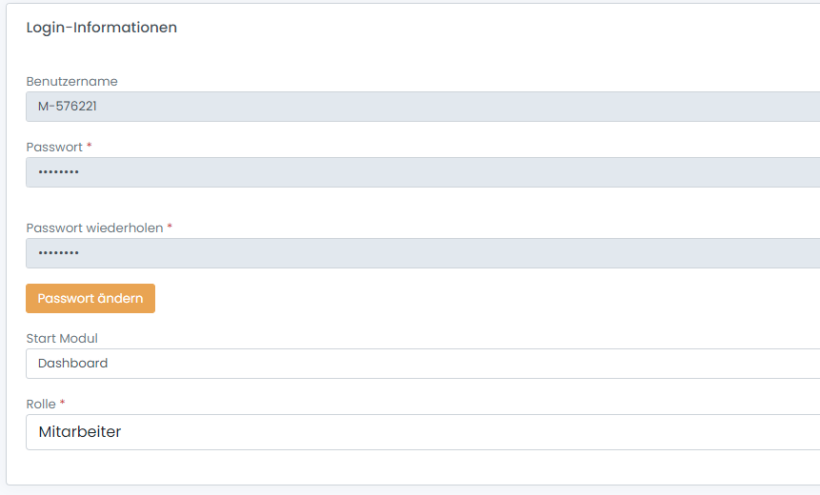The image size is (820, 495).
Task: Open the Start Modul dropdown
Action: 422,363
